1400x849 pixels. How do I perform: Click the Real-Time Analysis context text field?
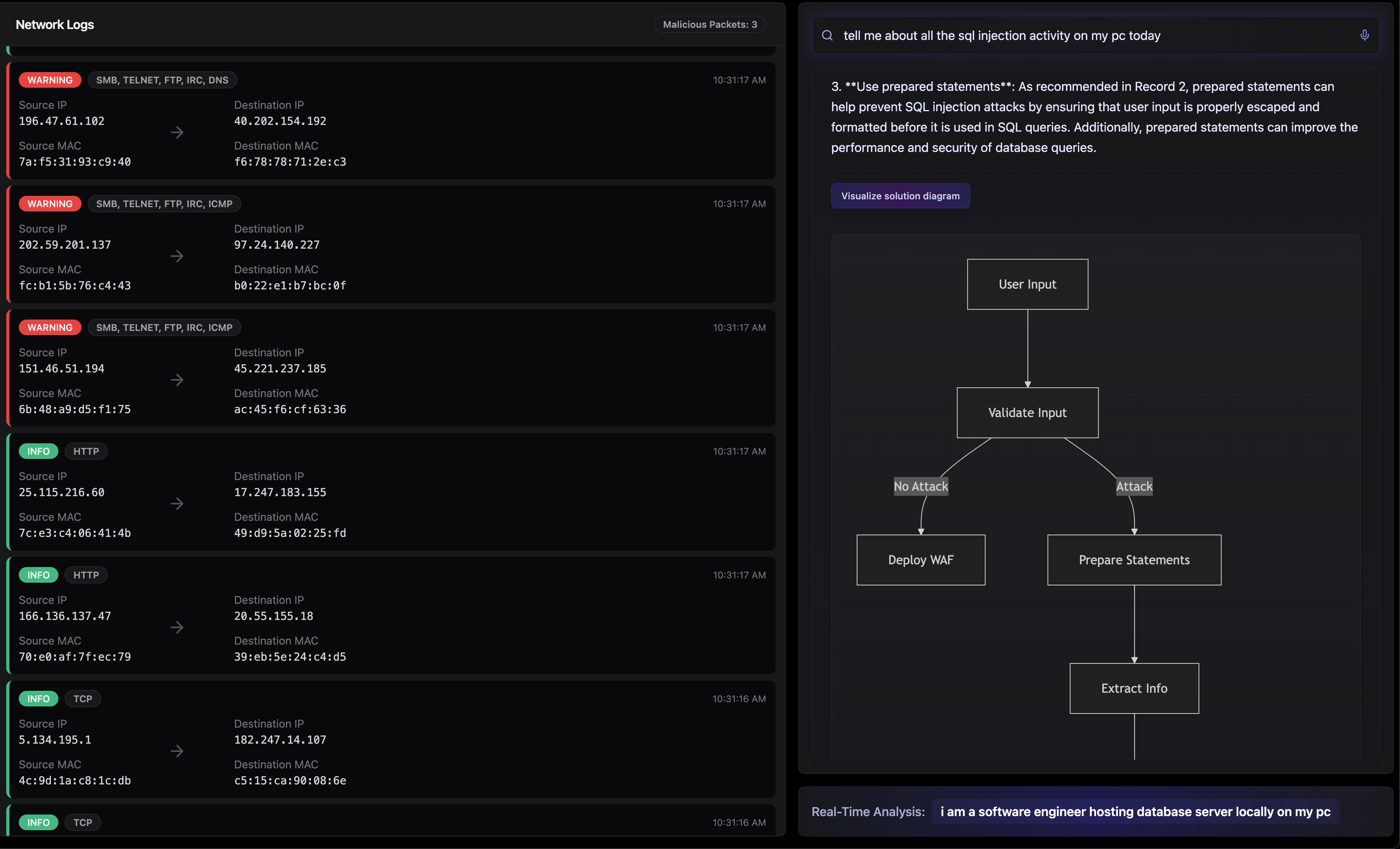point(1135,811)
